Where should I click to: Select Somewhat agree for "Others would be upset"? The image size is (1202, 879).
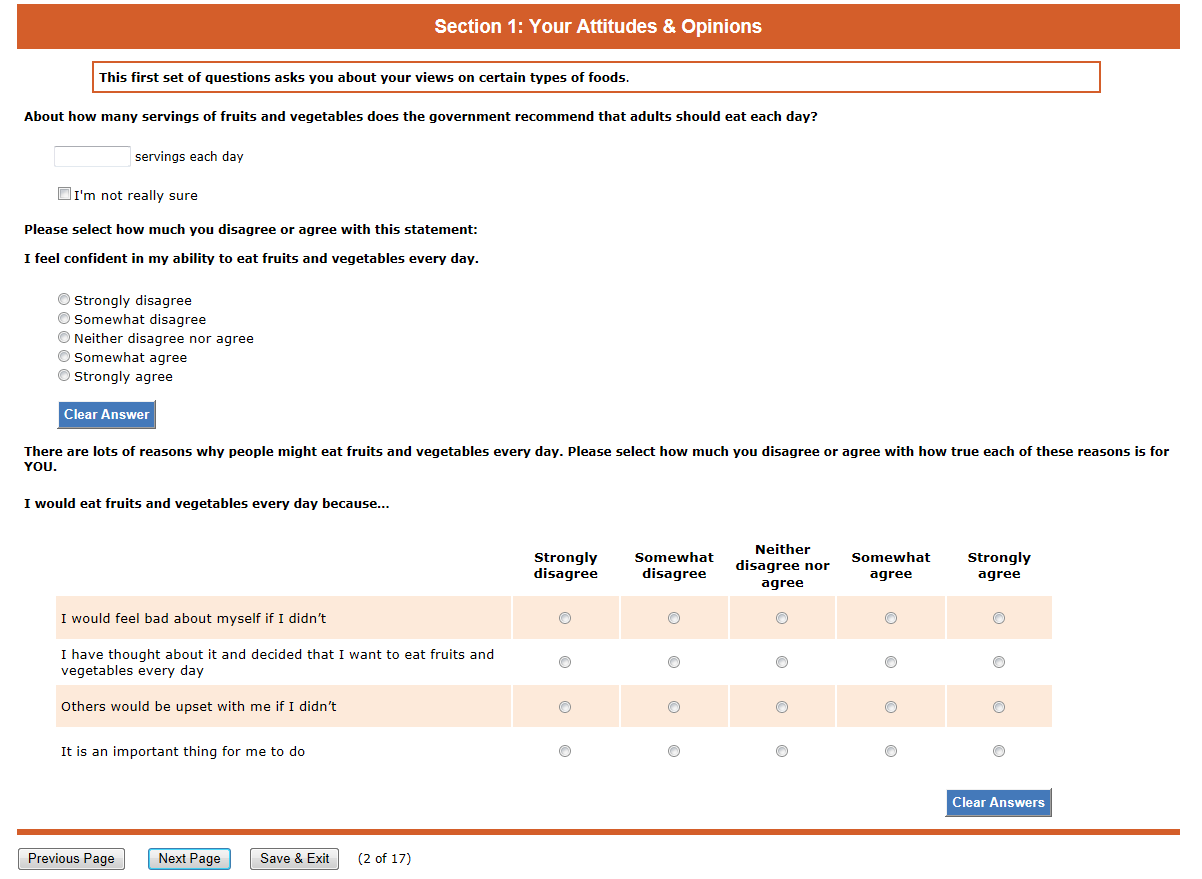pyautogui.click(x=891, y=707)
